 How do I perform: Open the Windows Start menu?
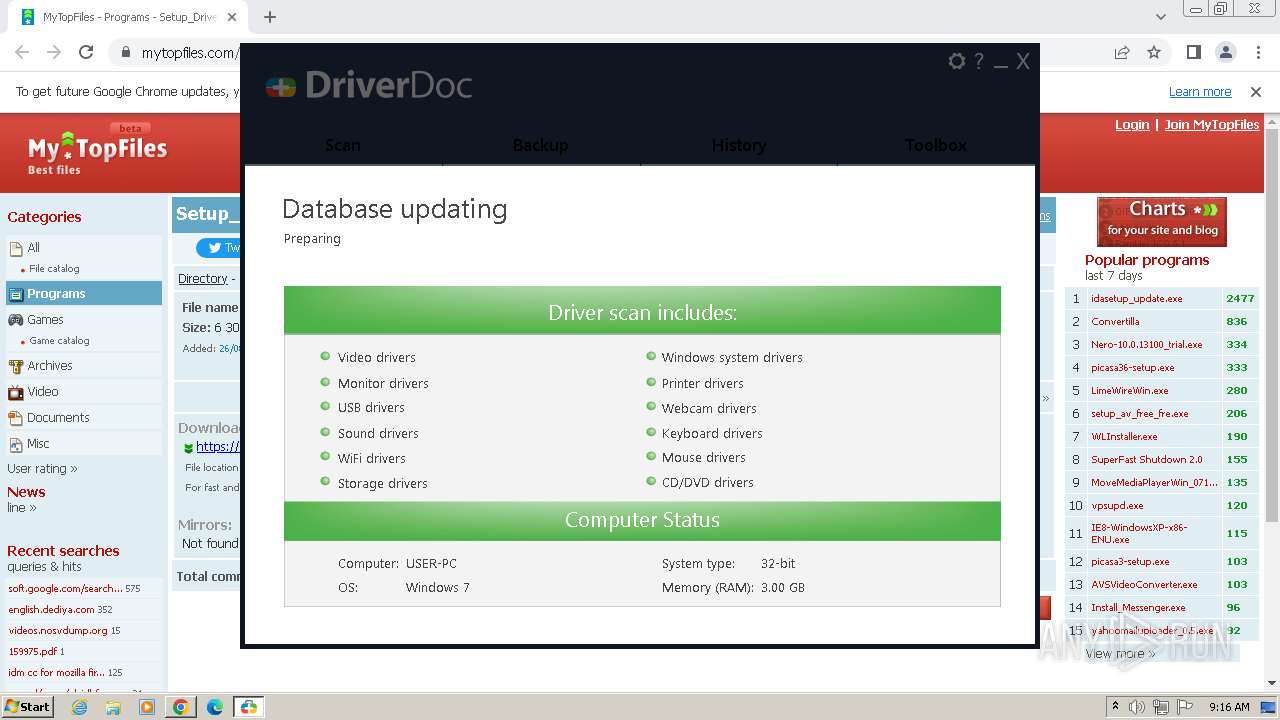pyautogui.click(x=27, y=707)
